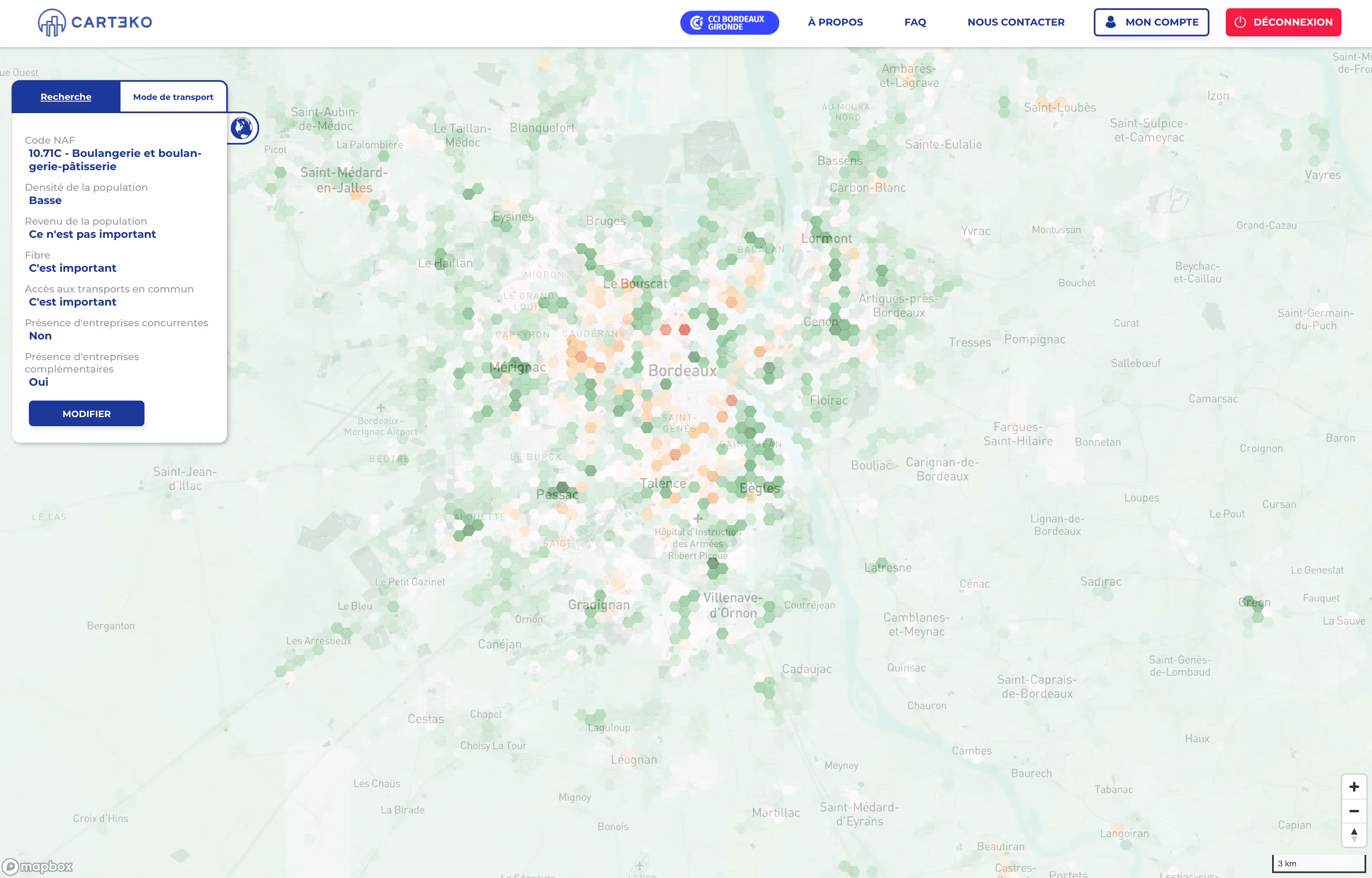This screenshot has width=1372, height=878.
Task: Open the À Propos page
Action: coord(835,22)
